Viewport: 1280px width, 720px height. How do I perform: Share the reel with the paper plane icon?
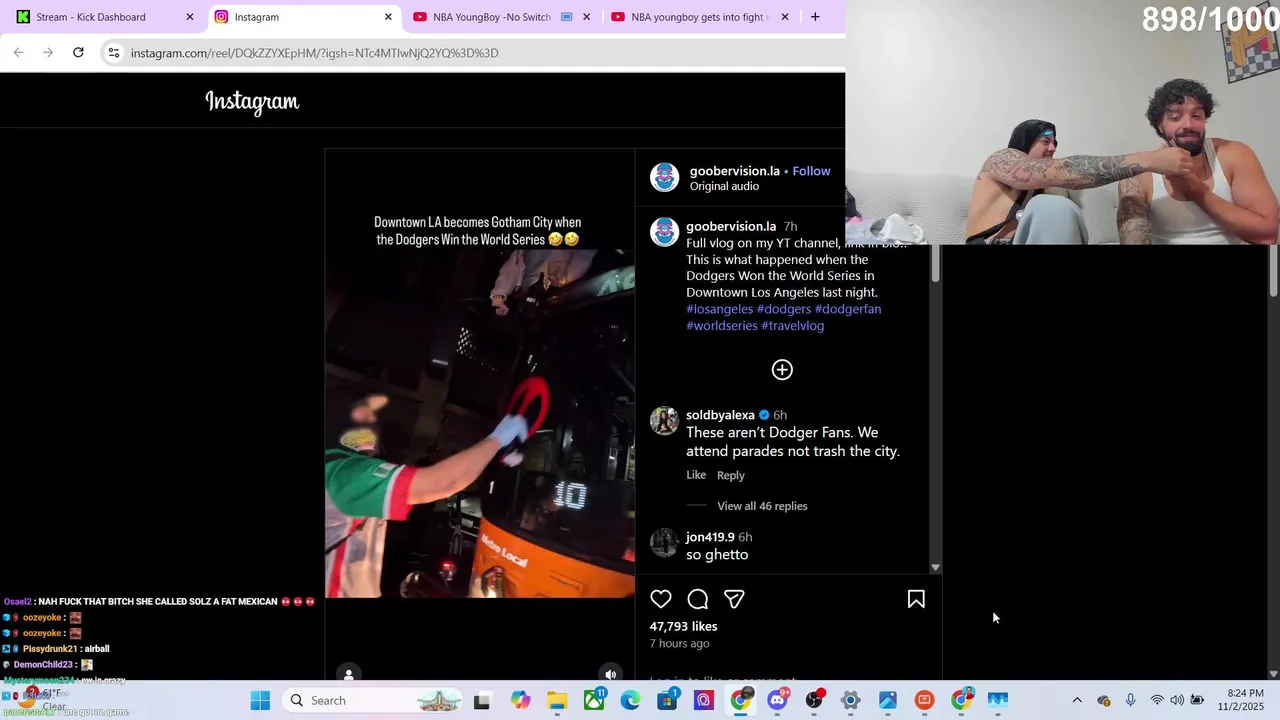[x=734, y=599]
